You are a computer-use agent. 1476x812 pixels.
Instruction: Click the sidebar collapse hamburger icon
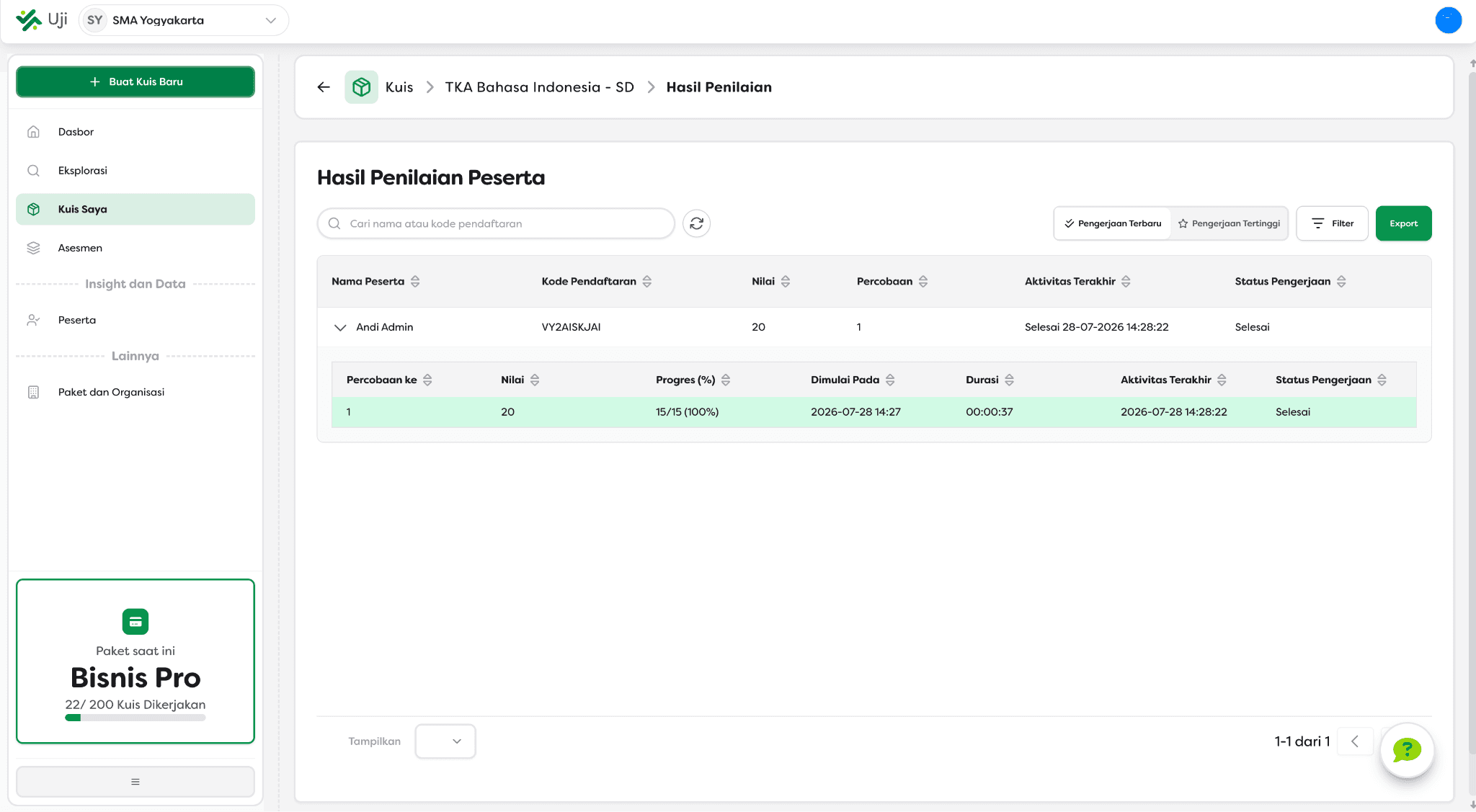(x=135, y=782)
